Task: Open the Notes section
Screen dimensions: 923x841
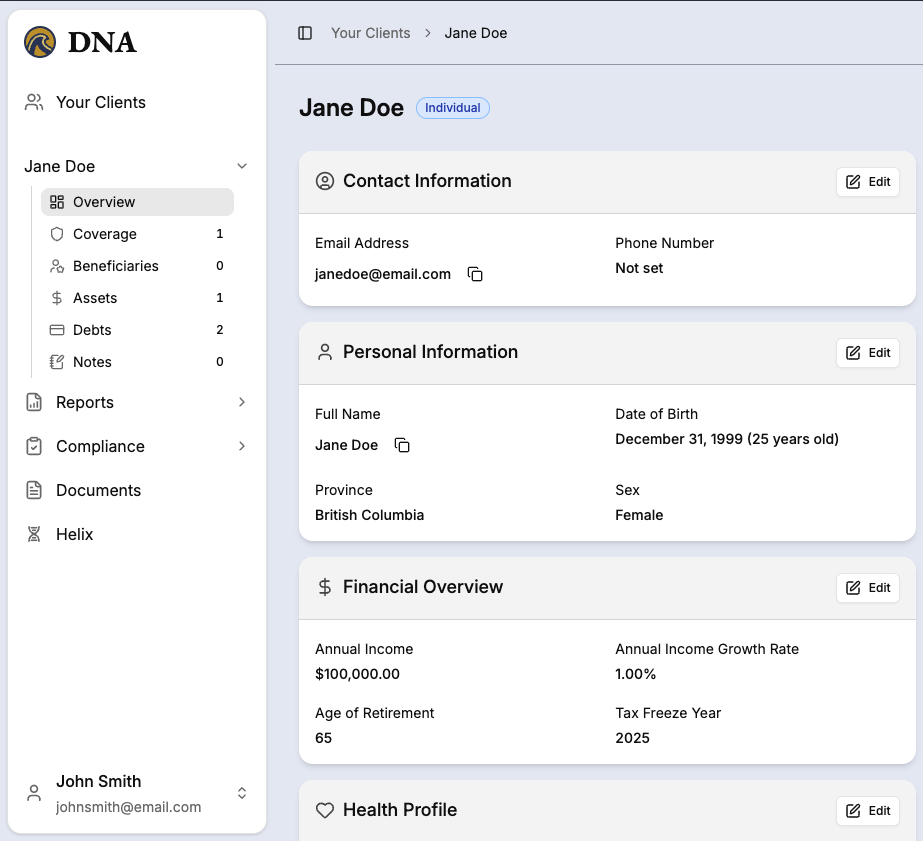Action: pos(92,362)
